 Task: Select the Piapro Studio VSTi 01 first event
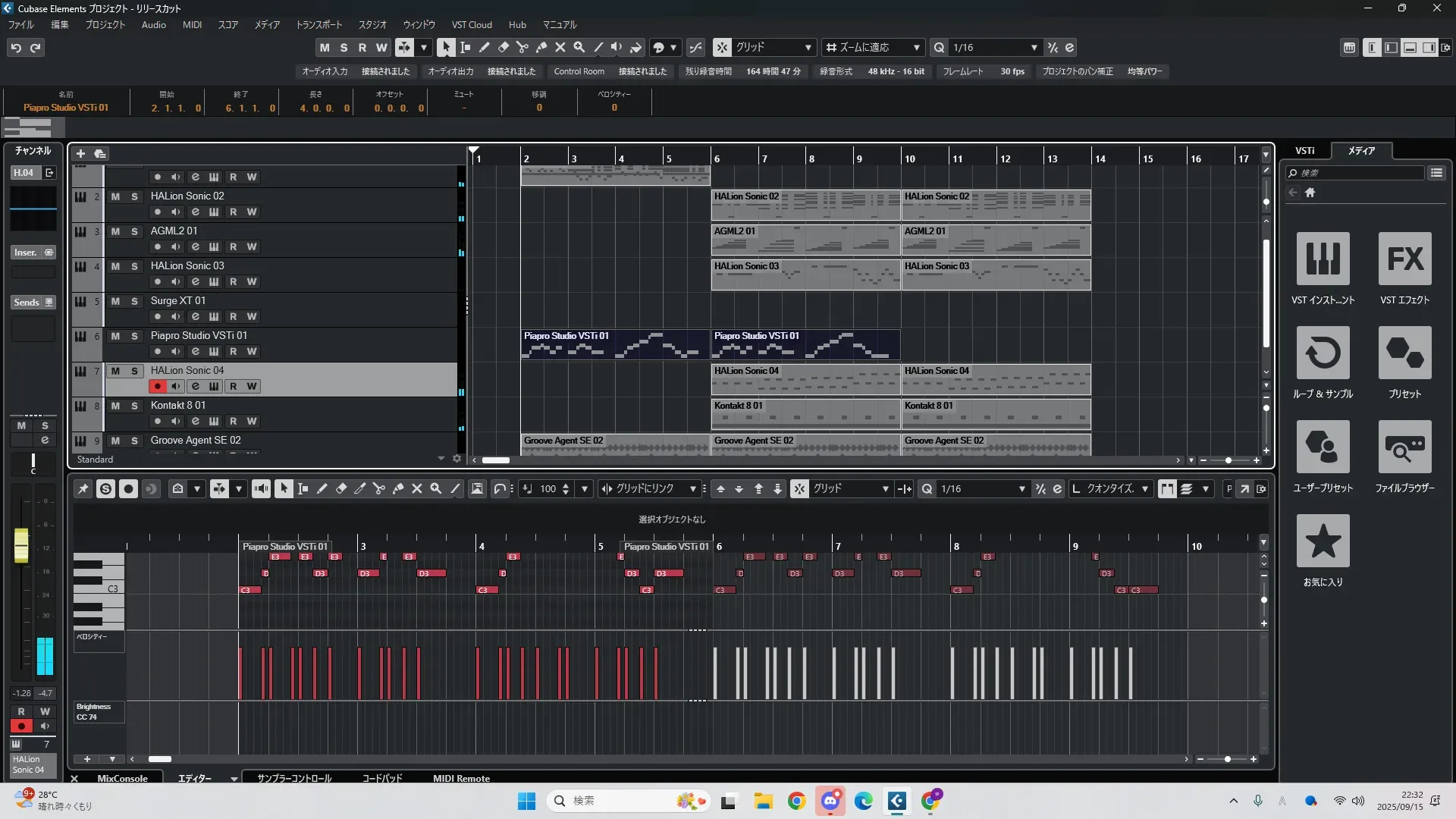tap(614, 344)
